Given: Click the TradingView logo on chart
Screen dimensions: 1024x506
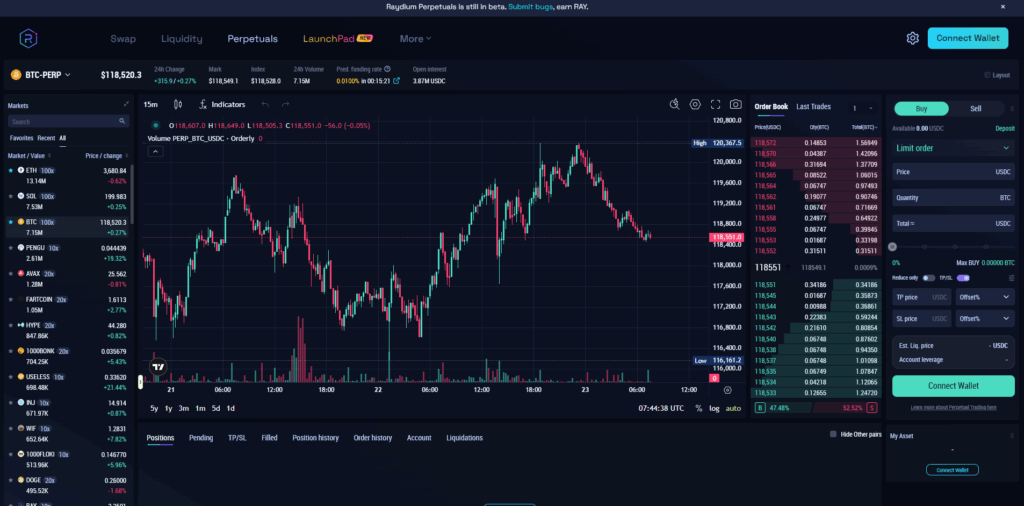Looking at the screenshot, I should pos(157,367).
